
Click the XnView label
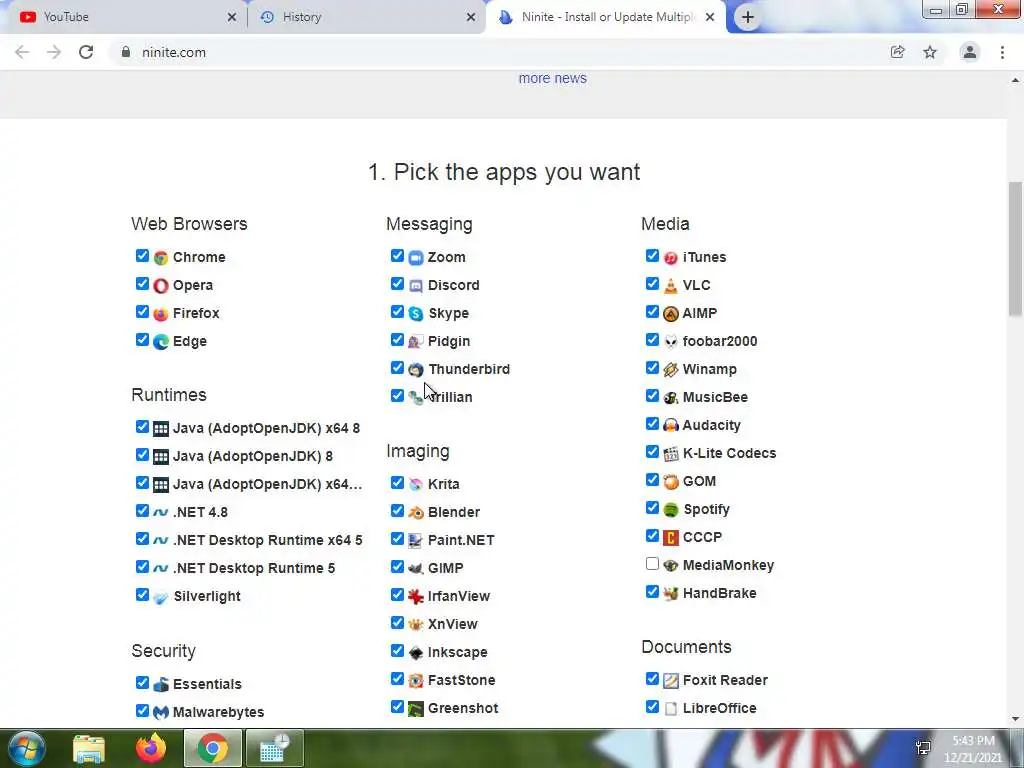(453, 624)
